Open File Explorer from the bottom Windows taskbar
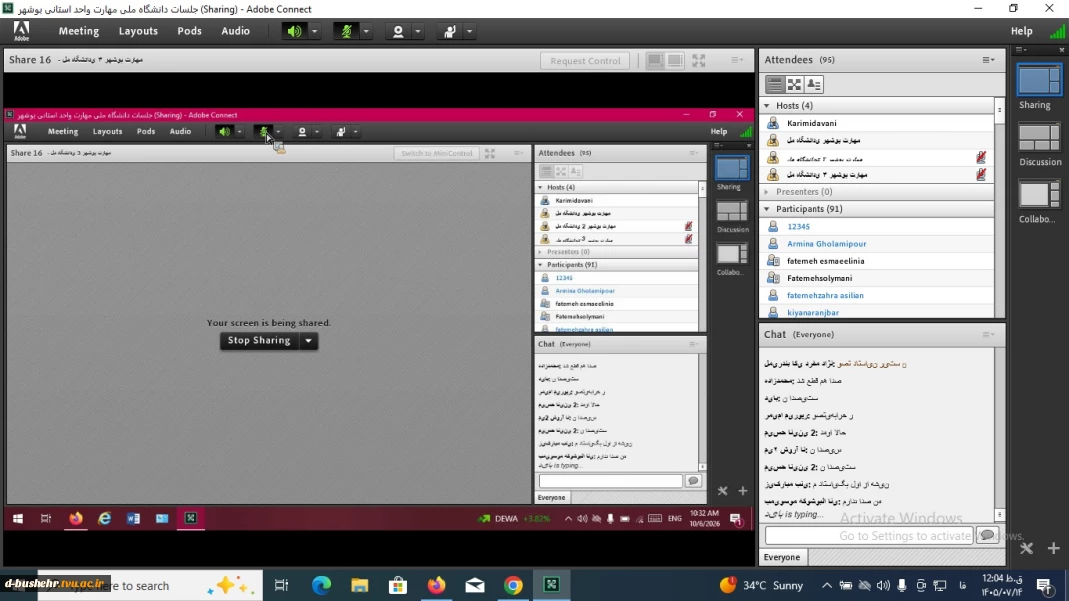Image resolution: width=1069 pixels, height=601 pixels. point(359,585)
